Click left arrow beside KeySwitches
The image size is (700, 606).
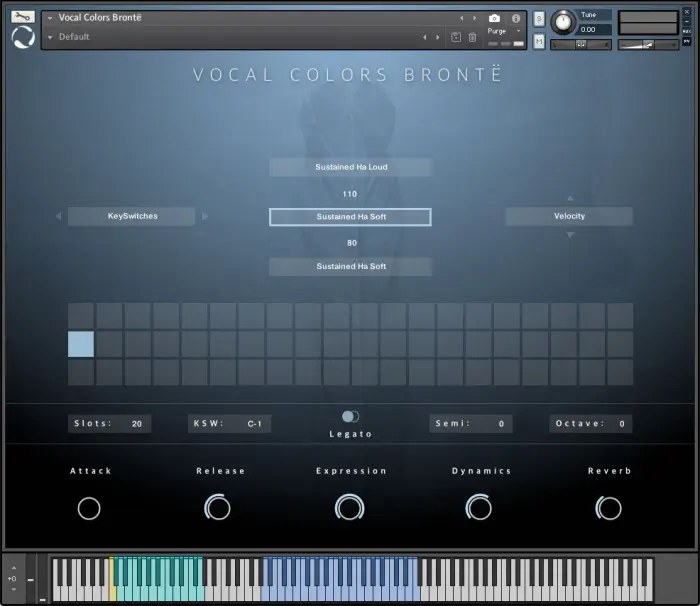tap(58, 216)
